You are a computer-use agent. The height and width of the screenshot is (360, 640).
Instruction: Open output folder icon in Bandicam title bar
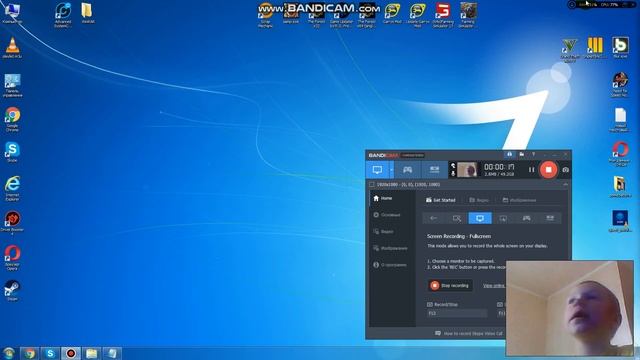pos(522,154)
